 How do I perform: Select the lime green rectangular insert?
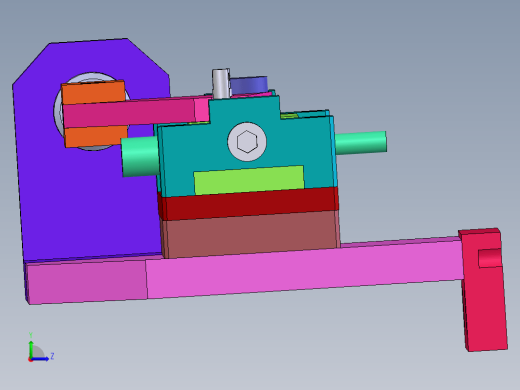click(249, 180)
